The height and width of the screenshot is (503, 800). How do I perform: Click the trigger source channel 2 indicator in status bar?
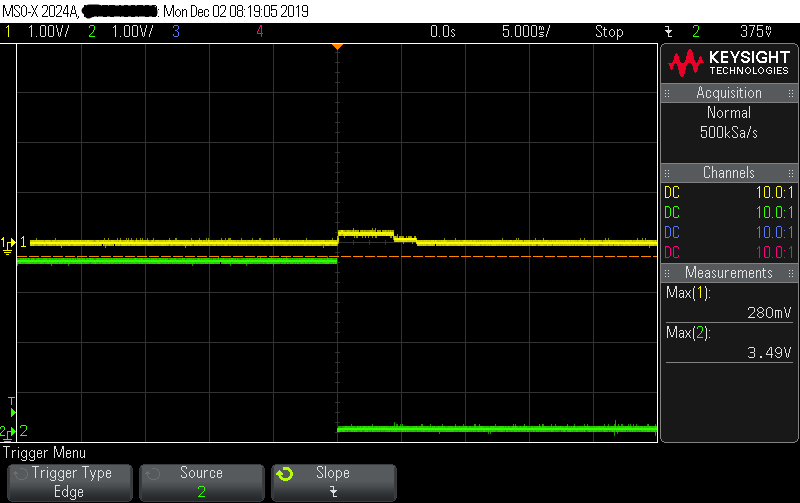[696, 32]
